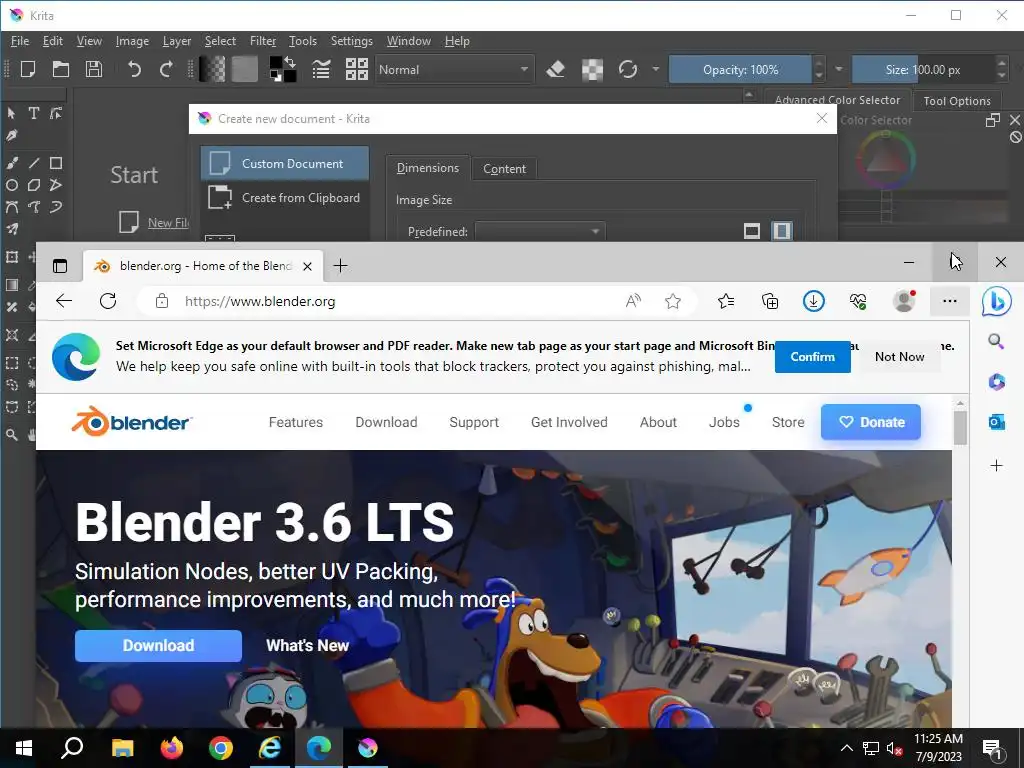
Task: Switch to the Tool Options docker tab
Action: click(957, 101)
